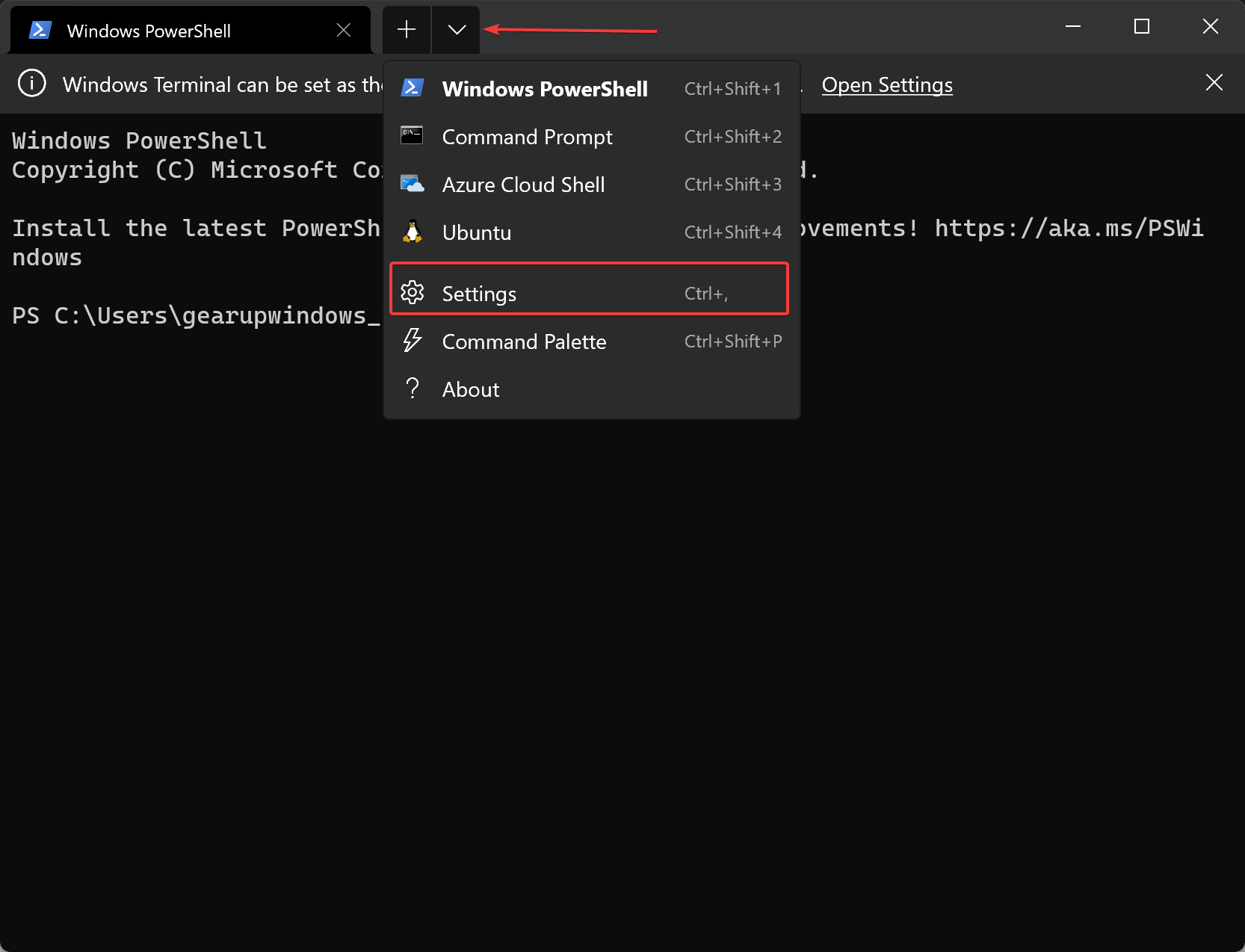Screen dimensions: 1245x952
Task: Click the Ctrl+Shift+2 shortcut label
Action: pos(733,137)
